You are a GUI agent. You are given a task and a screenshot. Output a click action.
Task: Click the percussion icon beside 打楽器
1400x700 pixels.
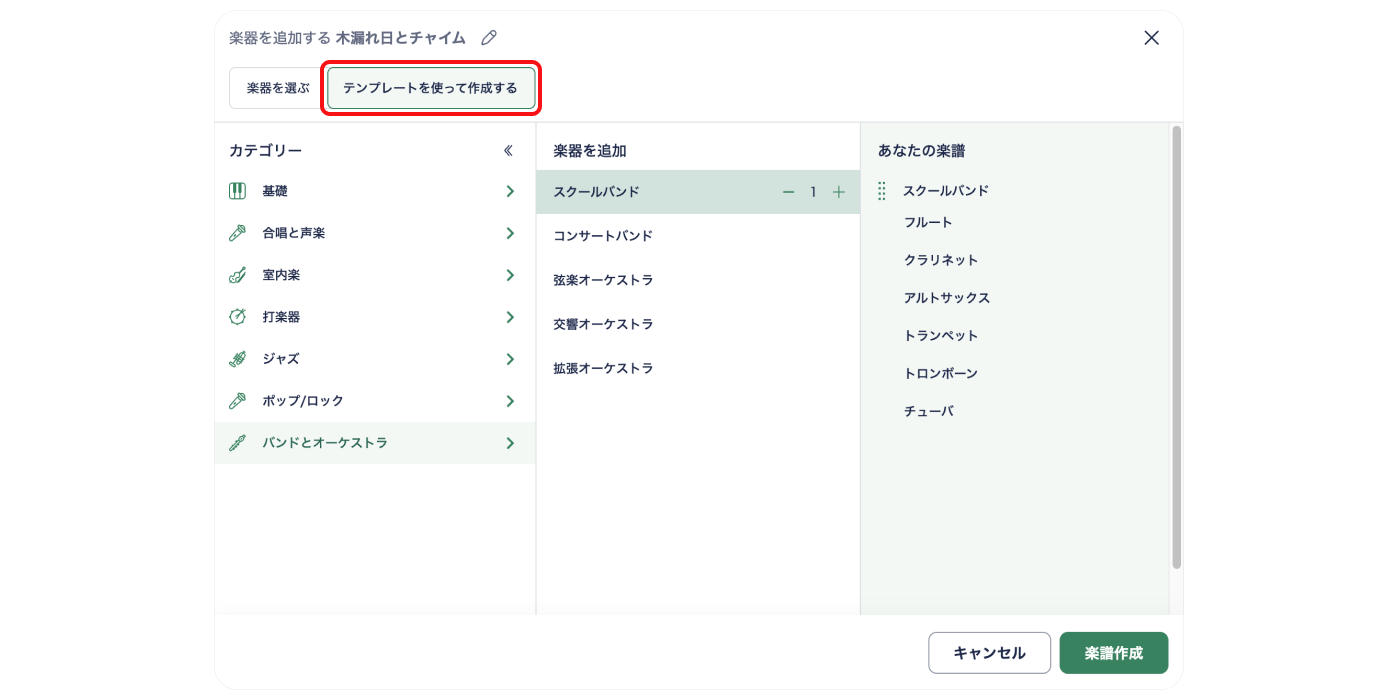point(237,317)
